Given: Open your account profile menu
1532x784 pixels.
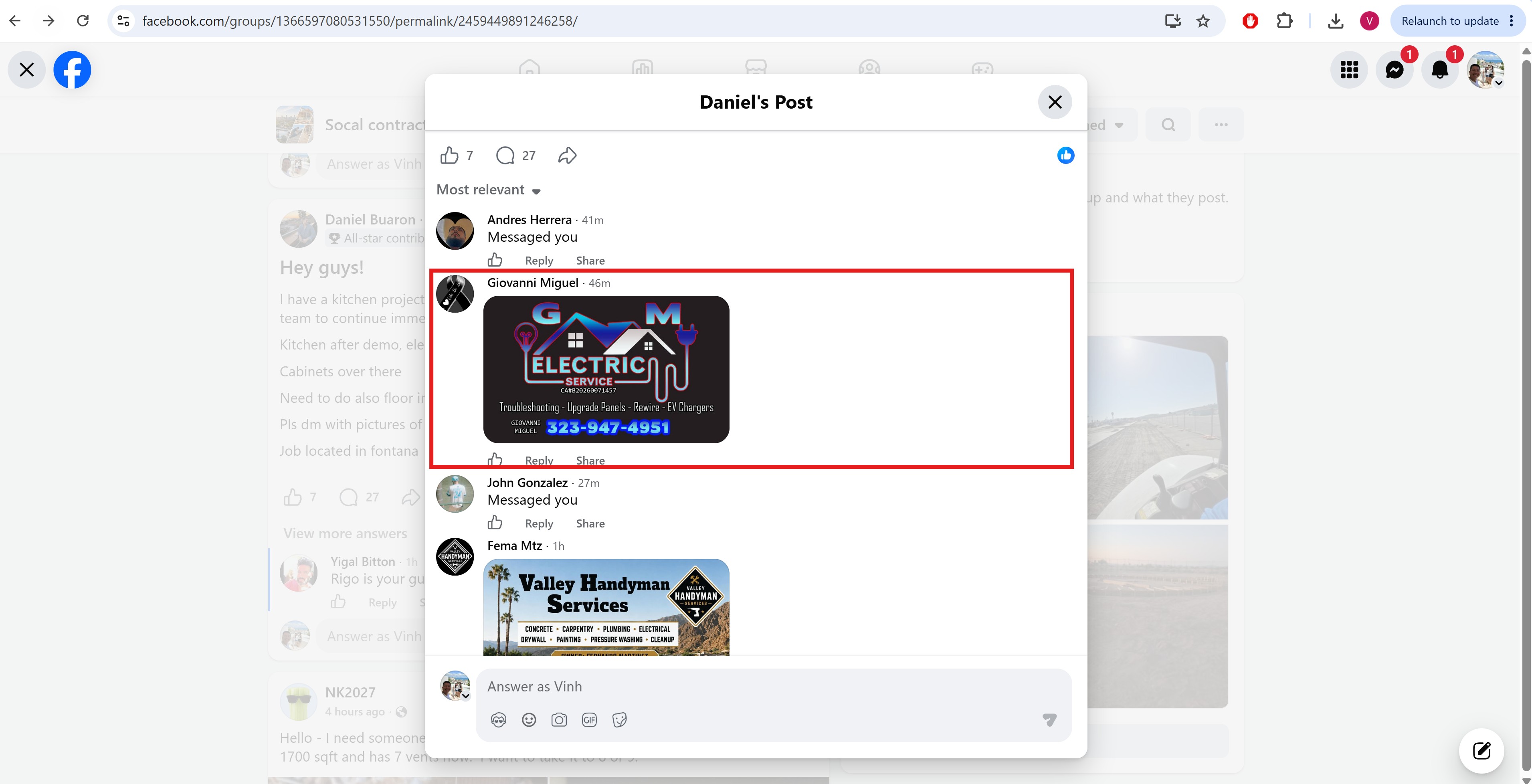Looking at the screenshot, I should coord(1486,70).
